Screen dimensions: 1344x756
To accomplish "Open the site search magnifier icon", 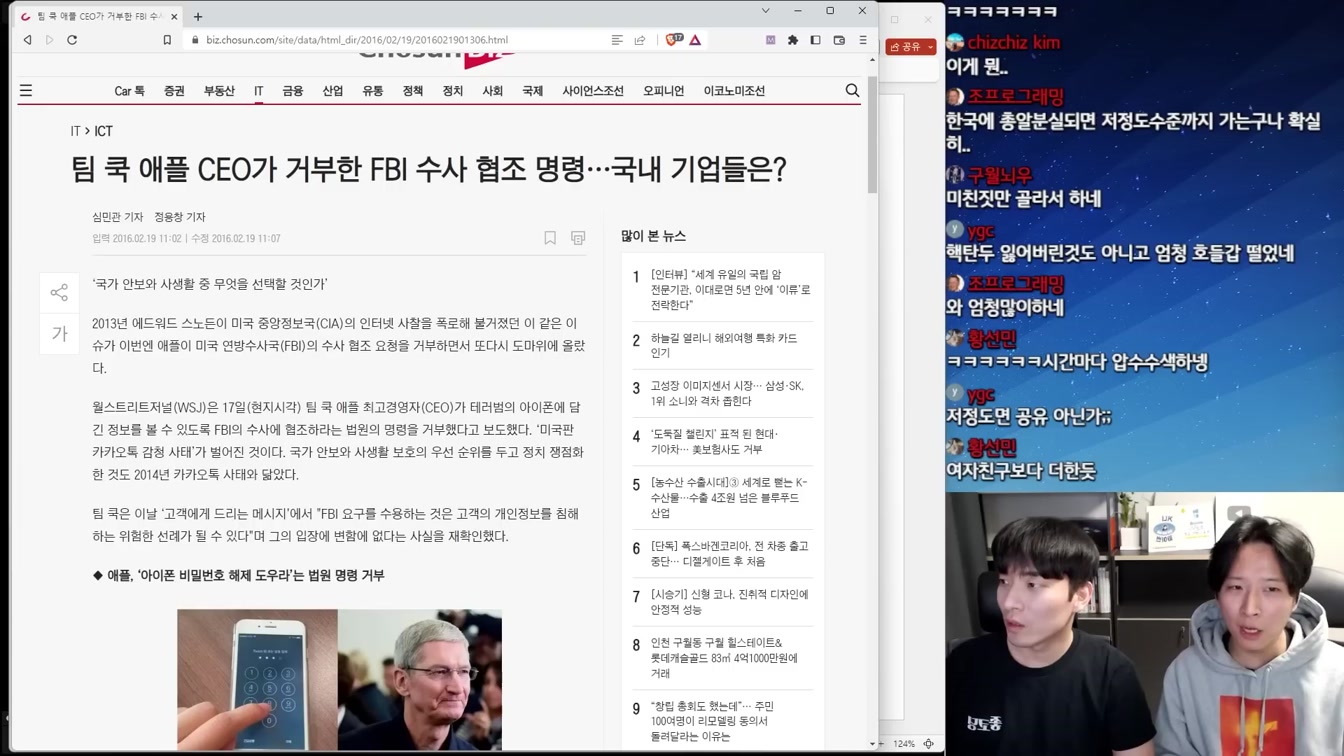I will [x=852, y=91].
